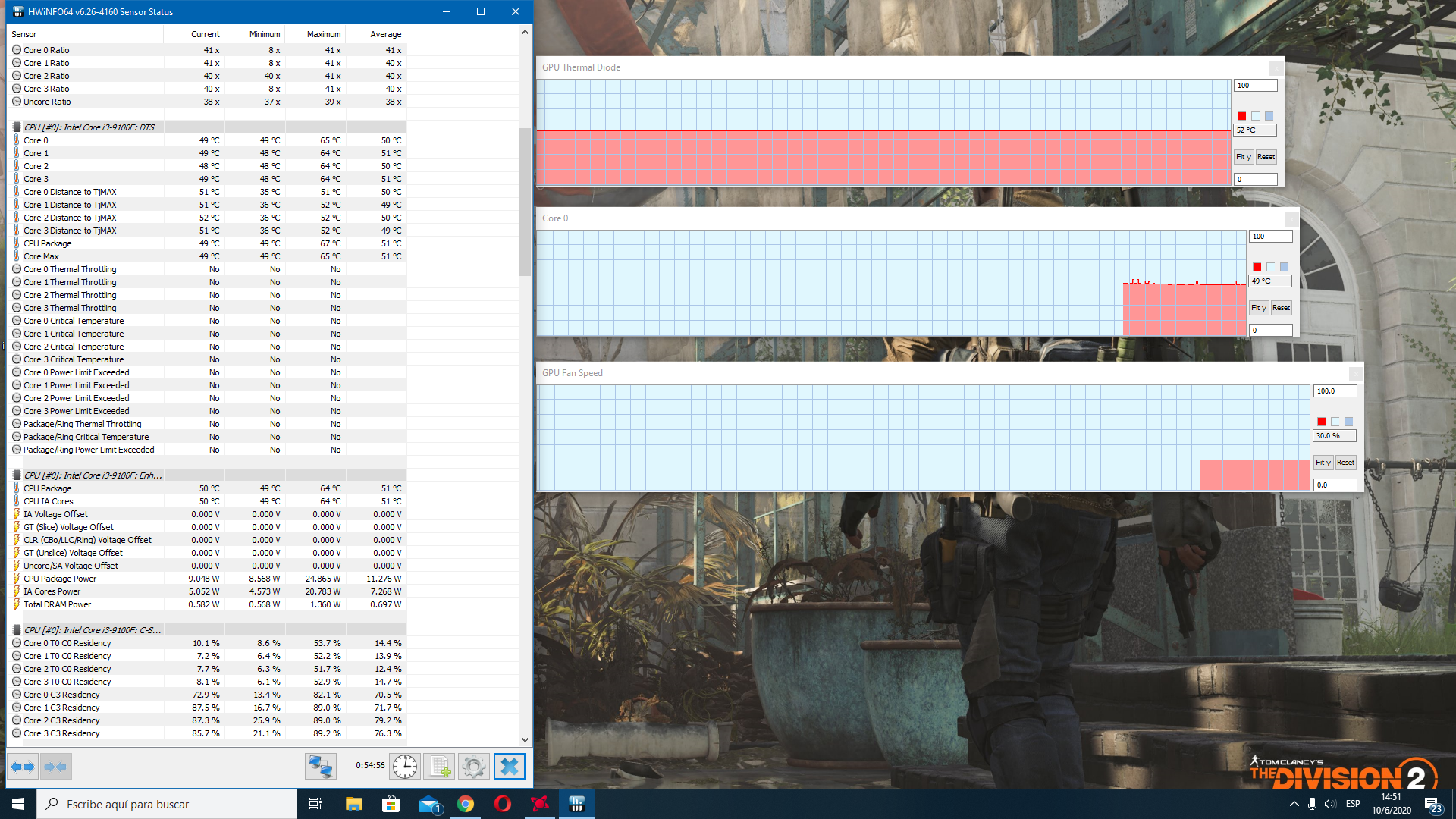Viewport: 1456px width, 819px height.
Task: Click the CPU Package Power lightning icon
Action: coord(17,579)
